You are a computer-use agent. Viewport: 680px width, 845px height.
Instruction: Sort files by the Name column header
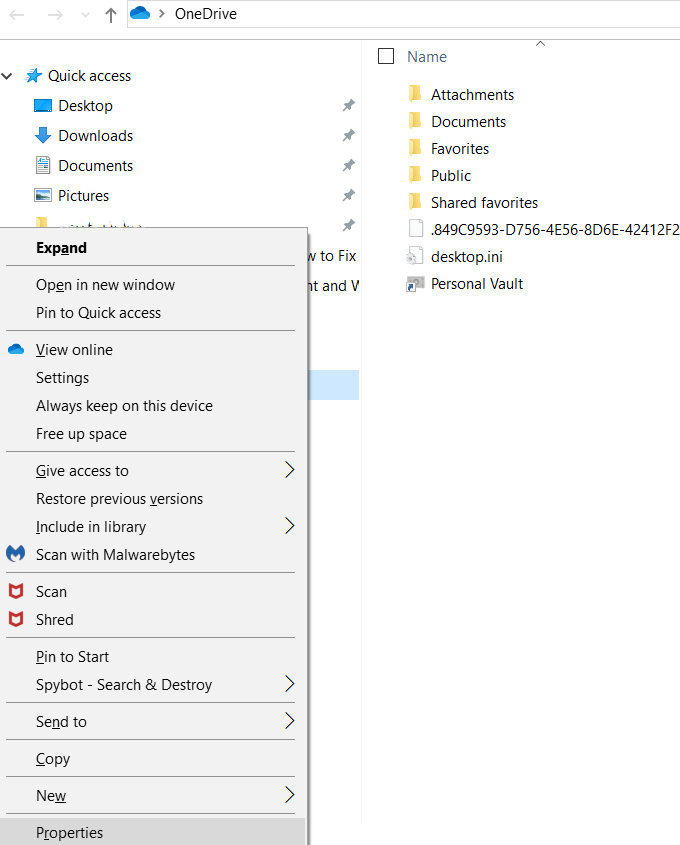click(427, 57)
